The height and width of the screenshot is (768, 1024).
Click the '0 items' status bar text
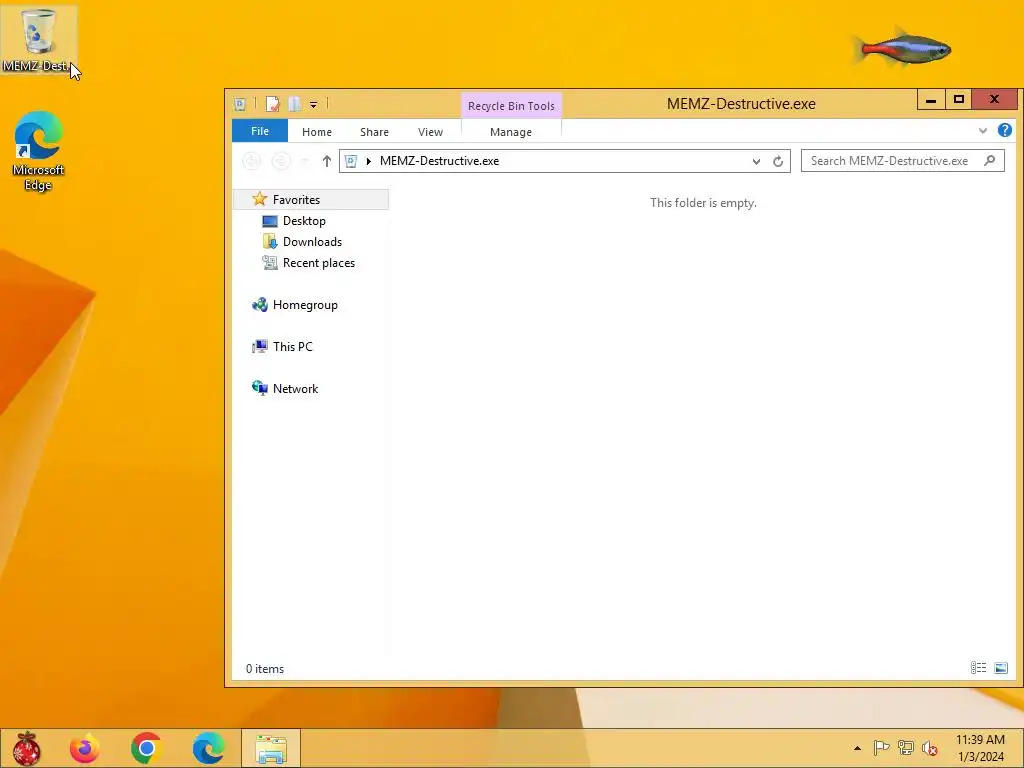[x=264, y=669]
